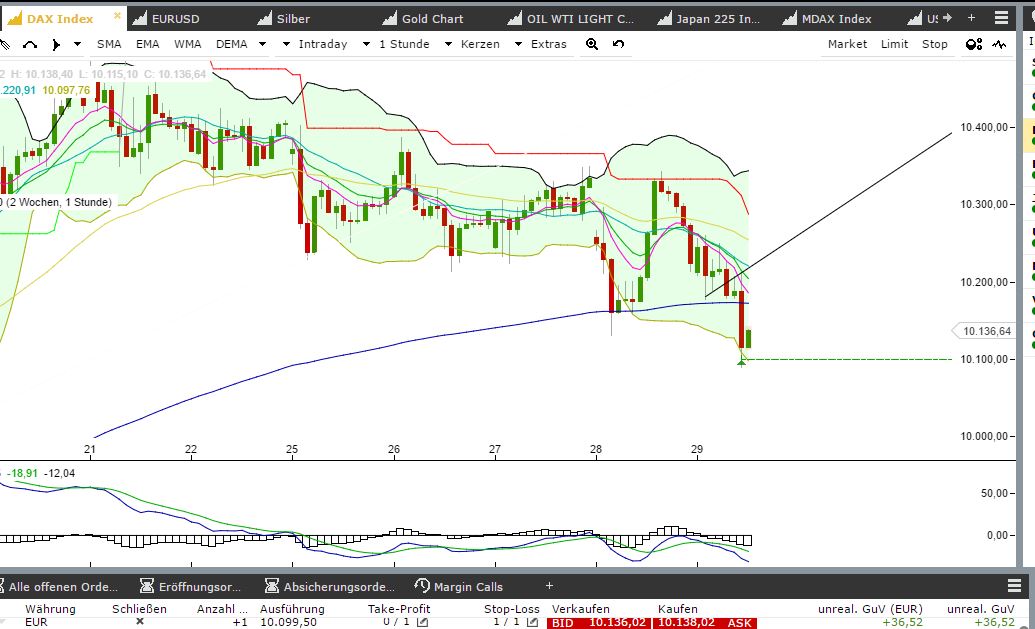Toggle the SMA indicator
1035x629 pixels.
click(x=109, y=44)
